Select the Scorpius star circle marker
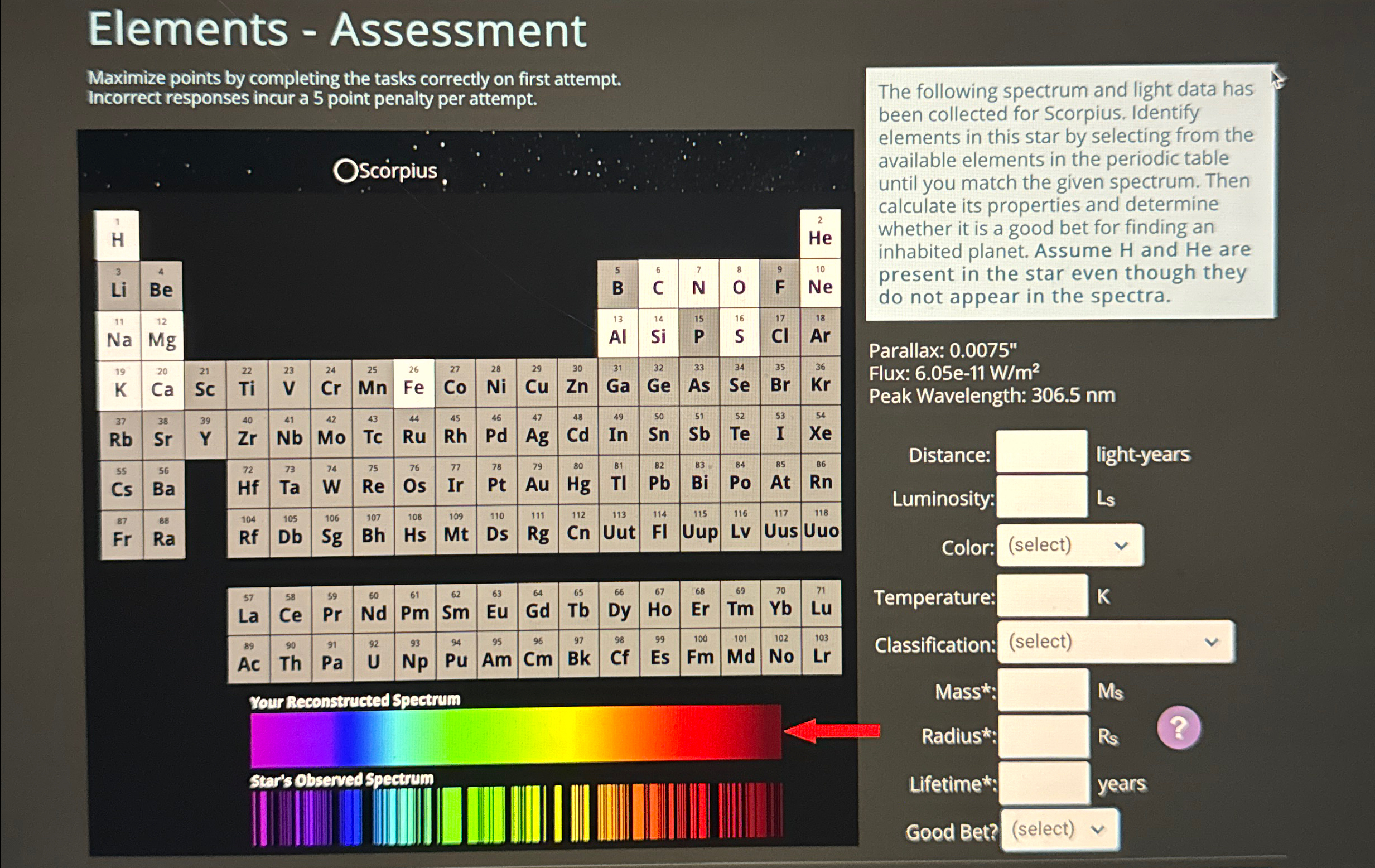The width and height of the screenshot is (1375, 868). pyautogui.click(x=345, y=171)
